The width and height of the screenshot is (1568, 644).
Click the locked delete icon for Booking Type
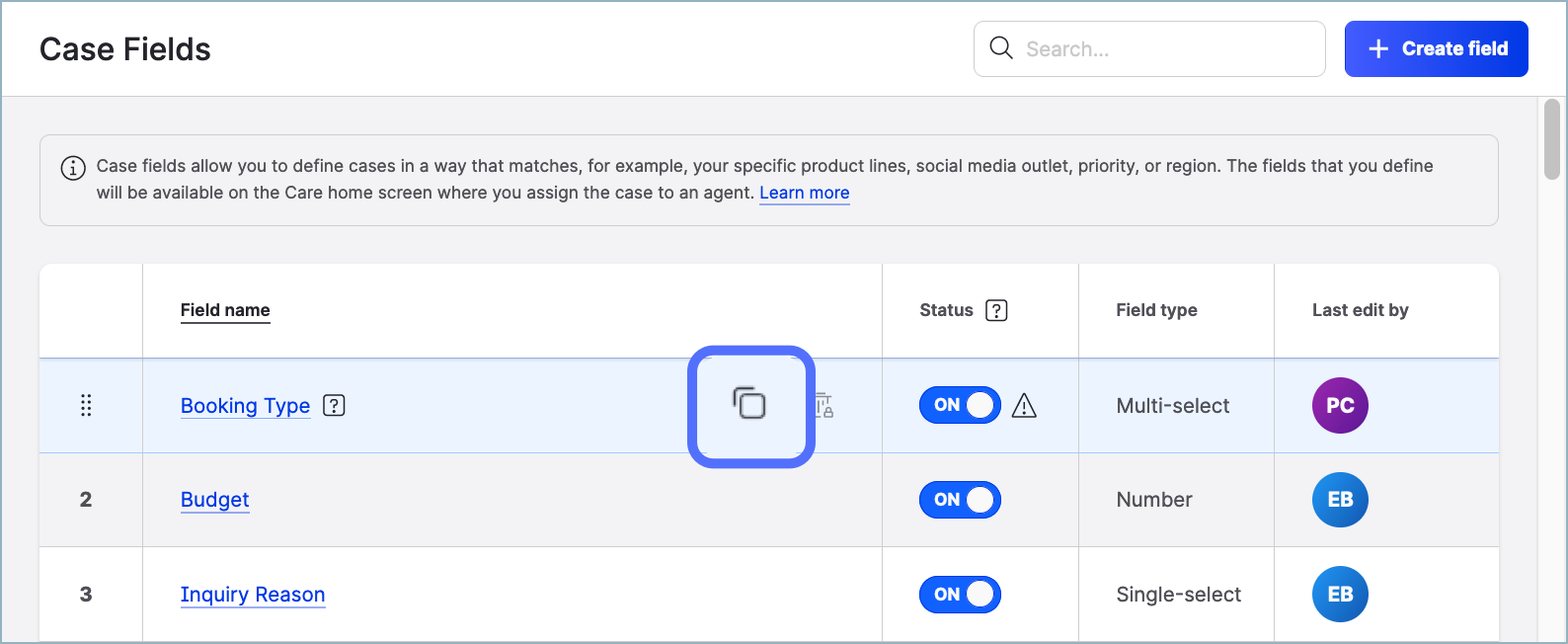coord(823,405)
